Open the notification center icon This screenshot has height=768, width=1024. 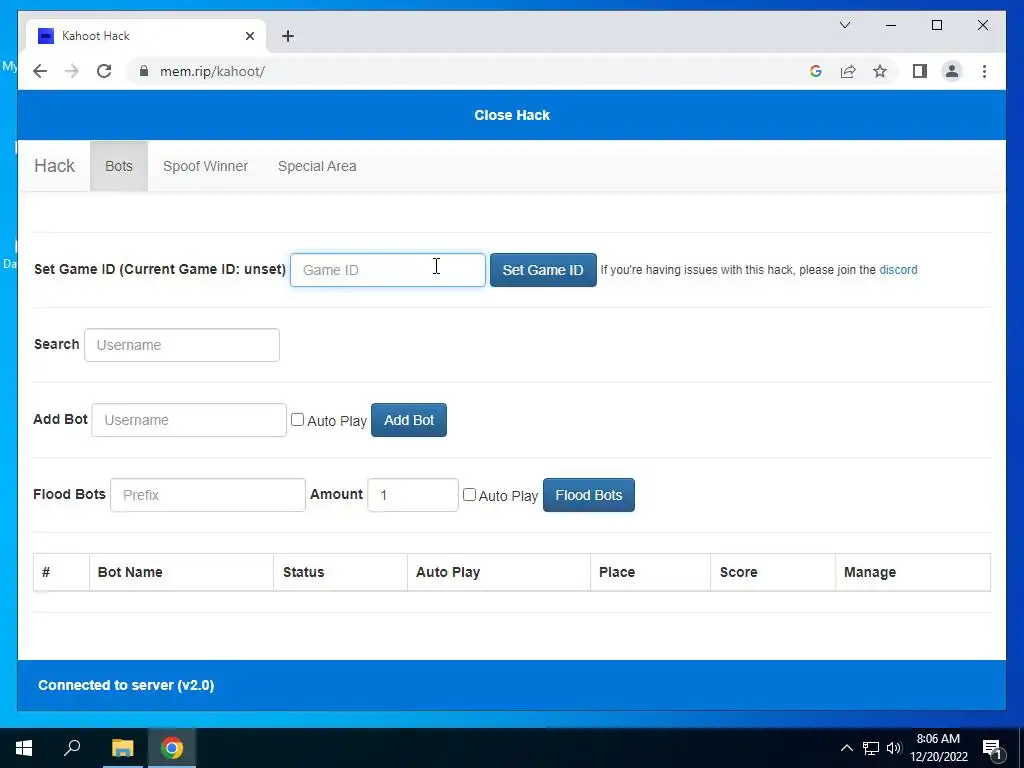click(x=992, y=749)
